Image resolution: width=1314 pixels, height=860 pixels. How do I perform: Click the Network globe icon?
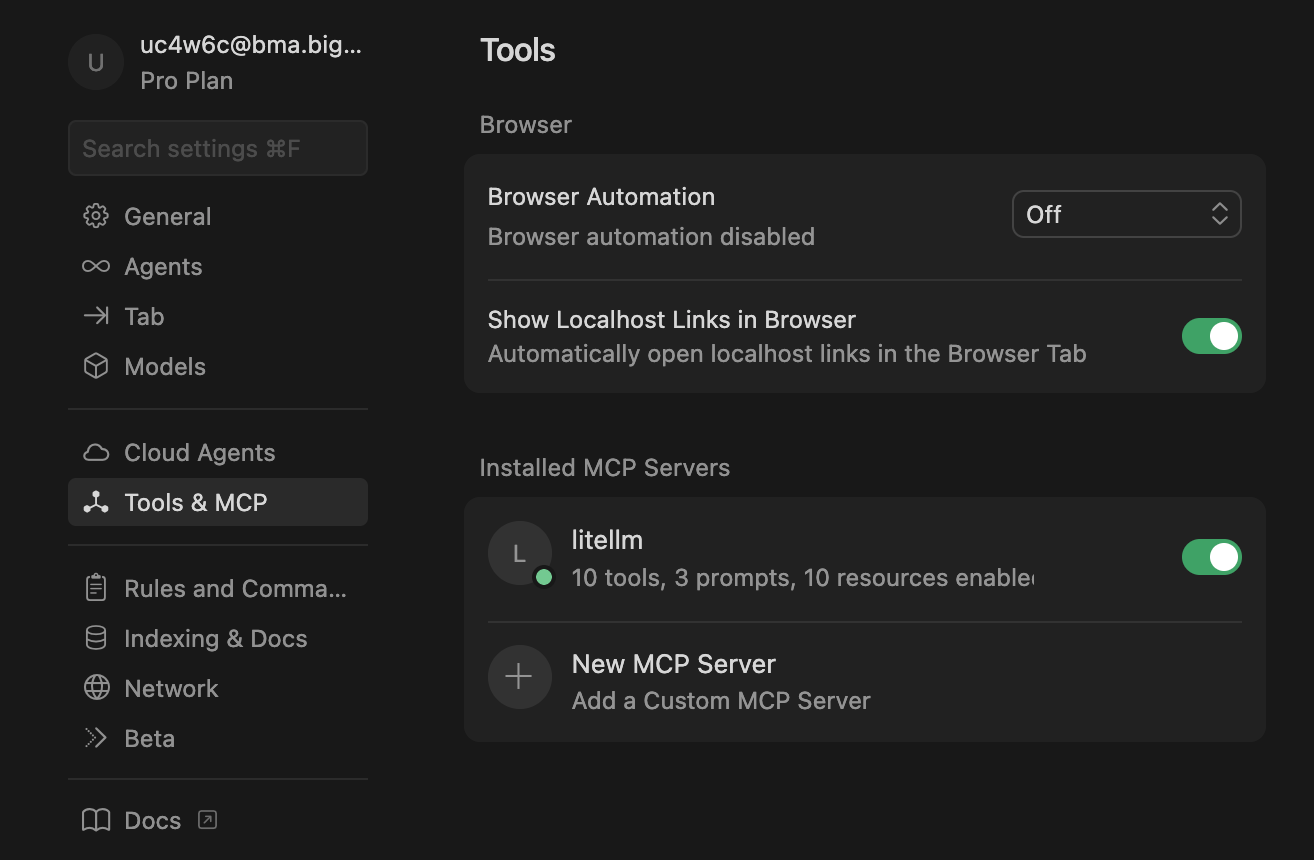[x=96, y=688]
